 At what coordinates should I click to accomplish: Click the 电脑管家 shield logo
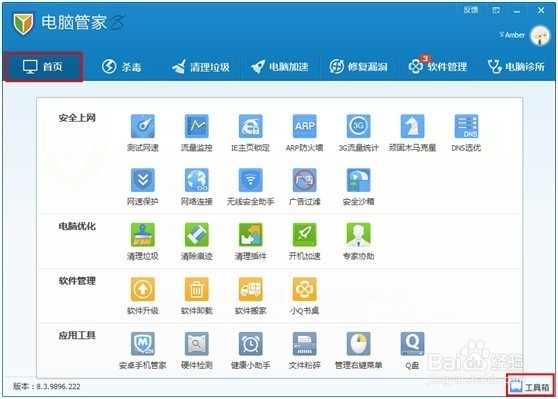[x=23, y=24]
